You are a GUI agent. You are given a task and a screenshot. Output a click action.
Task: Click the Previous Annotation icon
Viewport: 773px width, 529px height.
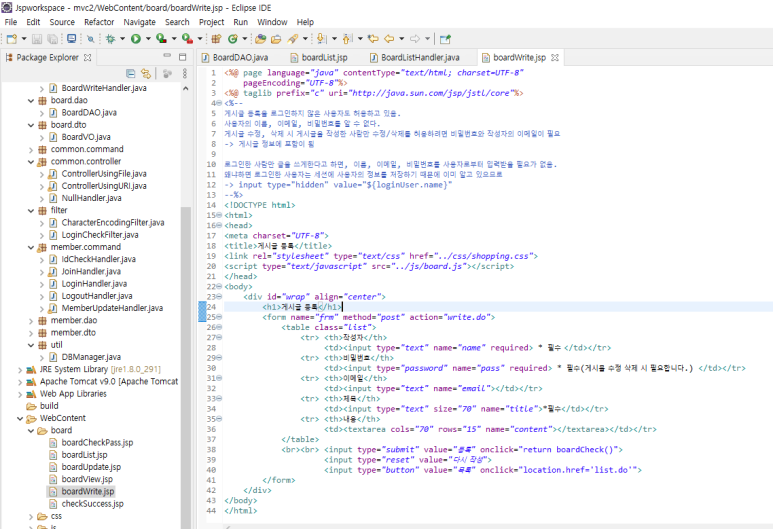pyautogui.click(x=347, y=38)
